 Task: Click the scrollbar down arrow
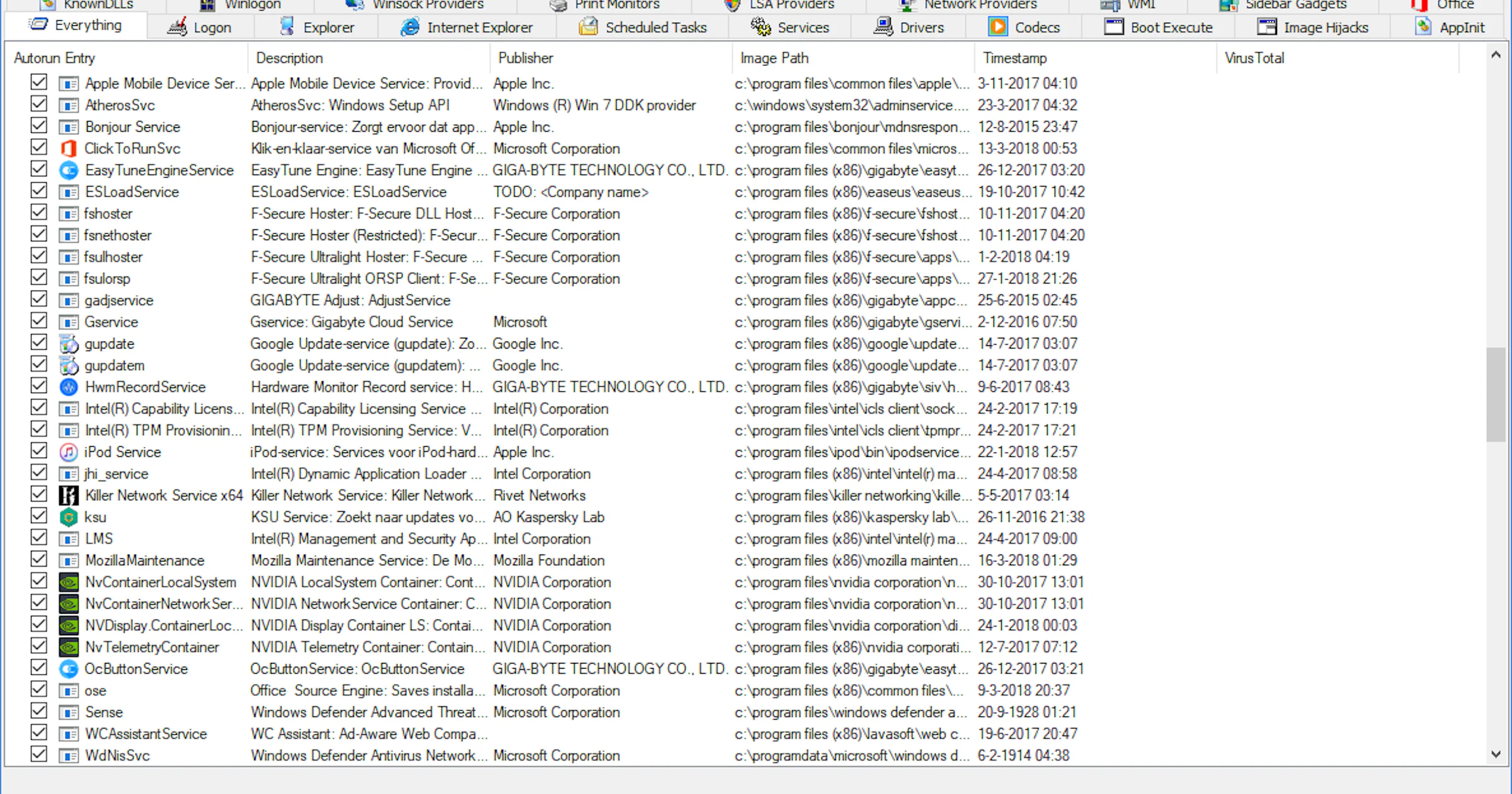[1496, 754]
